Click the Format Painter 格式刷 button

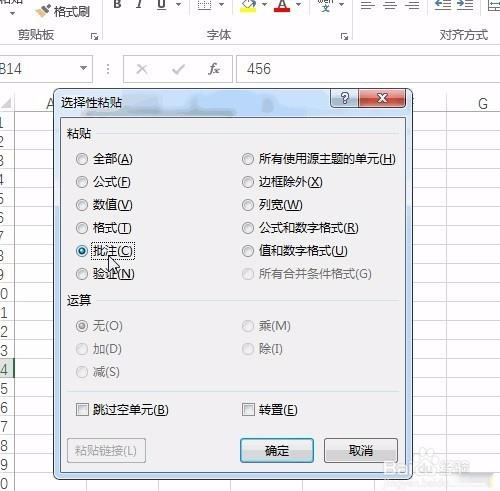point(63,11)
